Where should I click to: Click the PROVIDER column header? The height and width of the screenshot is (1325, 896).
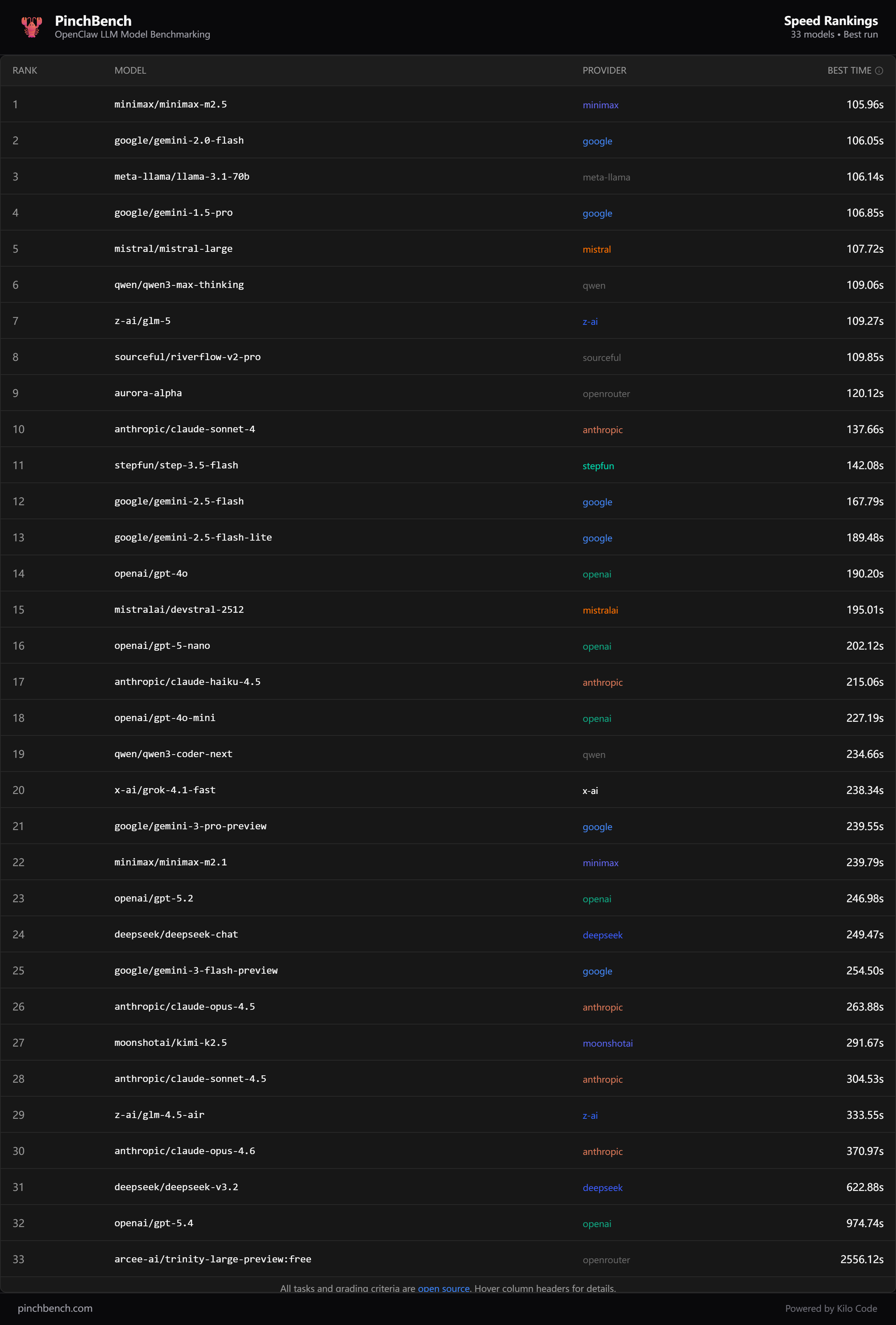pyautogui.click(x=604, y=71)
